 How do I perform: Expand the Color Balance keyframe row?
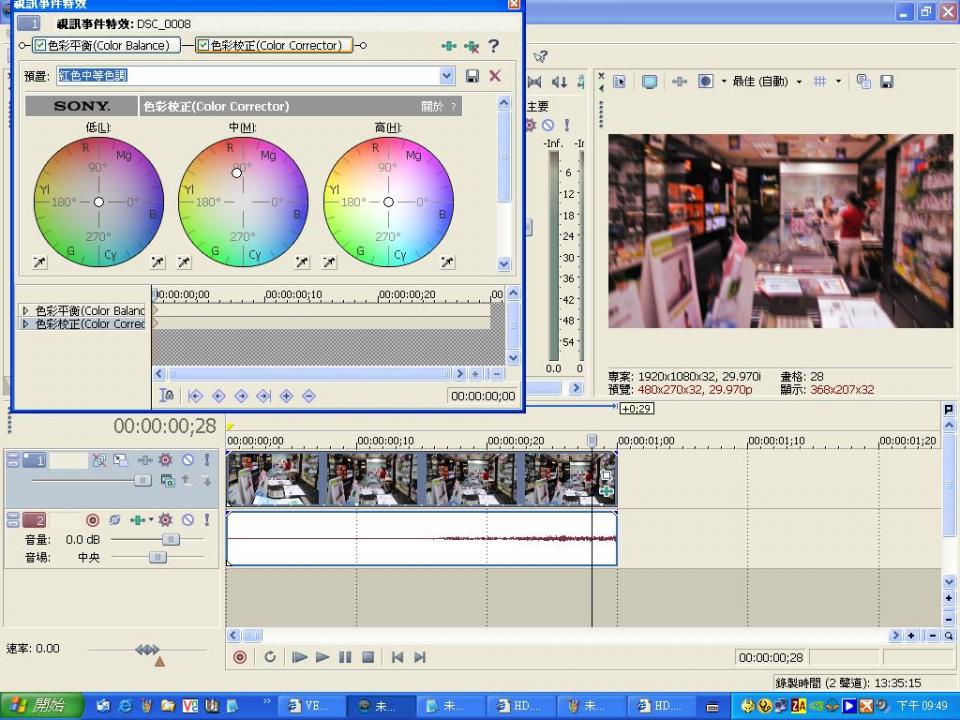(25, 311)
